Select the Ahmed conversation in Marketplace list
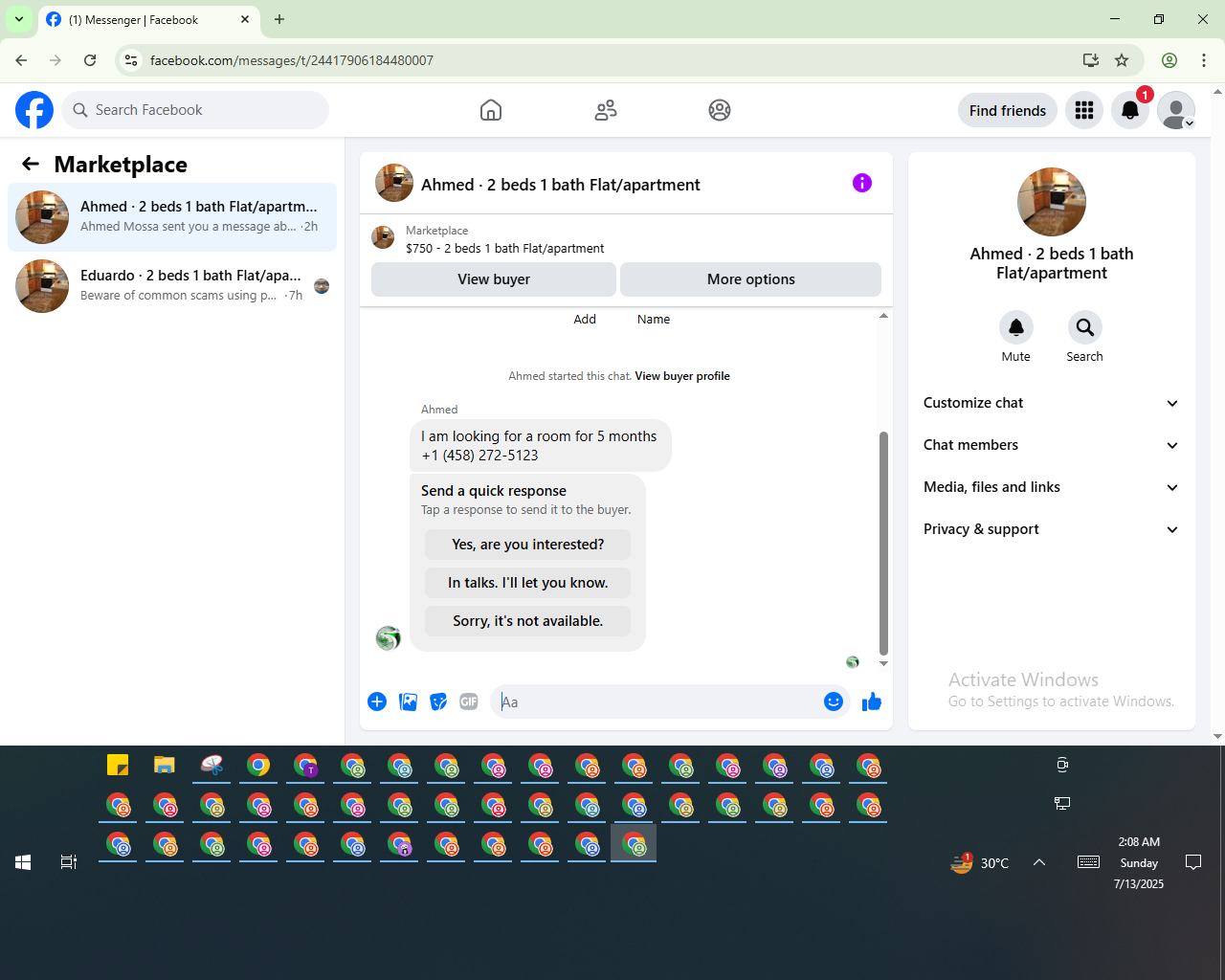1225x980 pixels. (172, 217)
